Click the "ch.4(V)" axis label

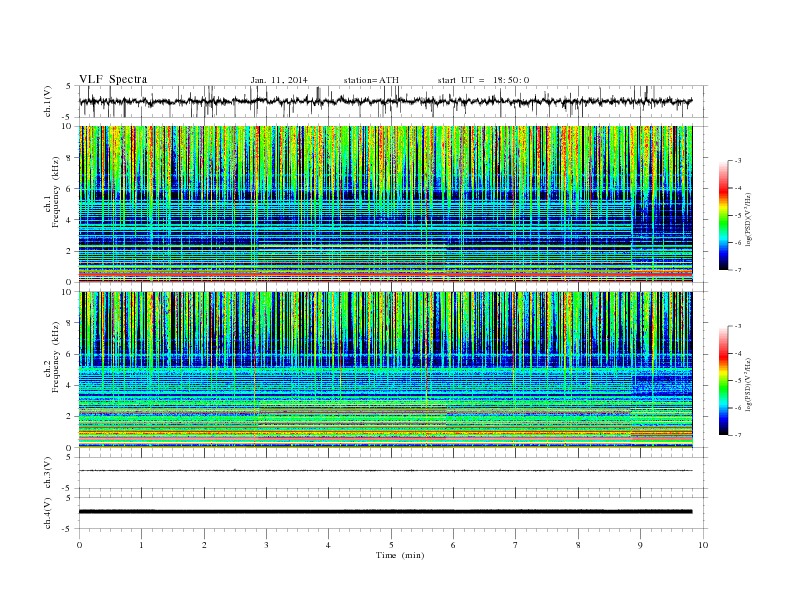click(48, 513)
